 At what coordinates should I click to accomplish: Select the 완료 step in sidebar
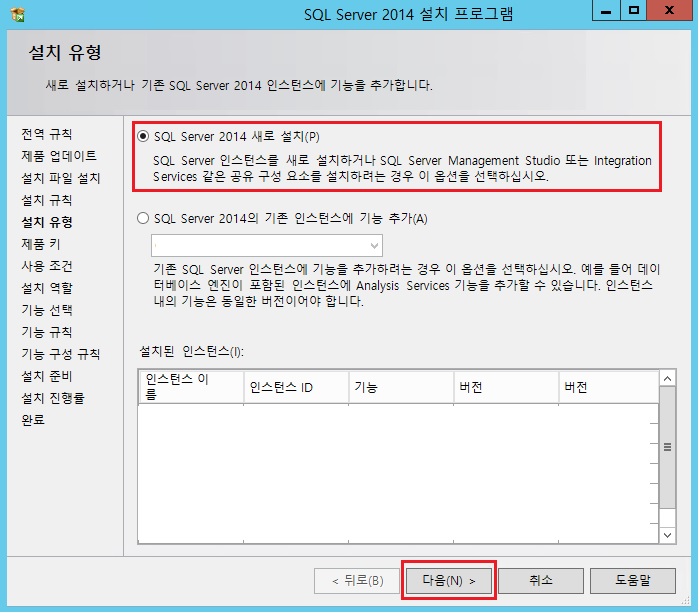[33, 420]
